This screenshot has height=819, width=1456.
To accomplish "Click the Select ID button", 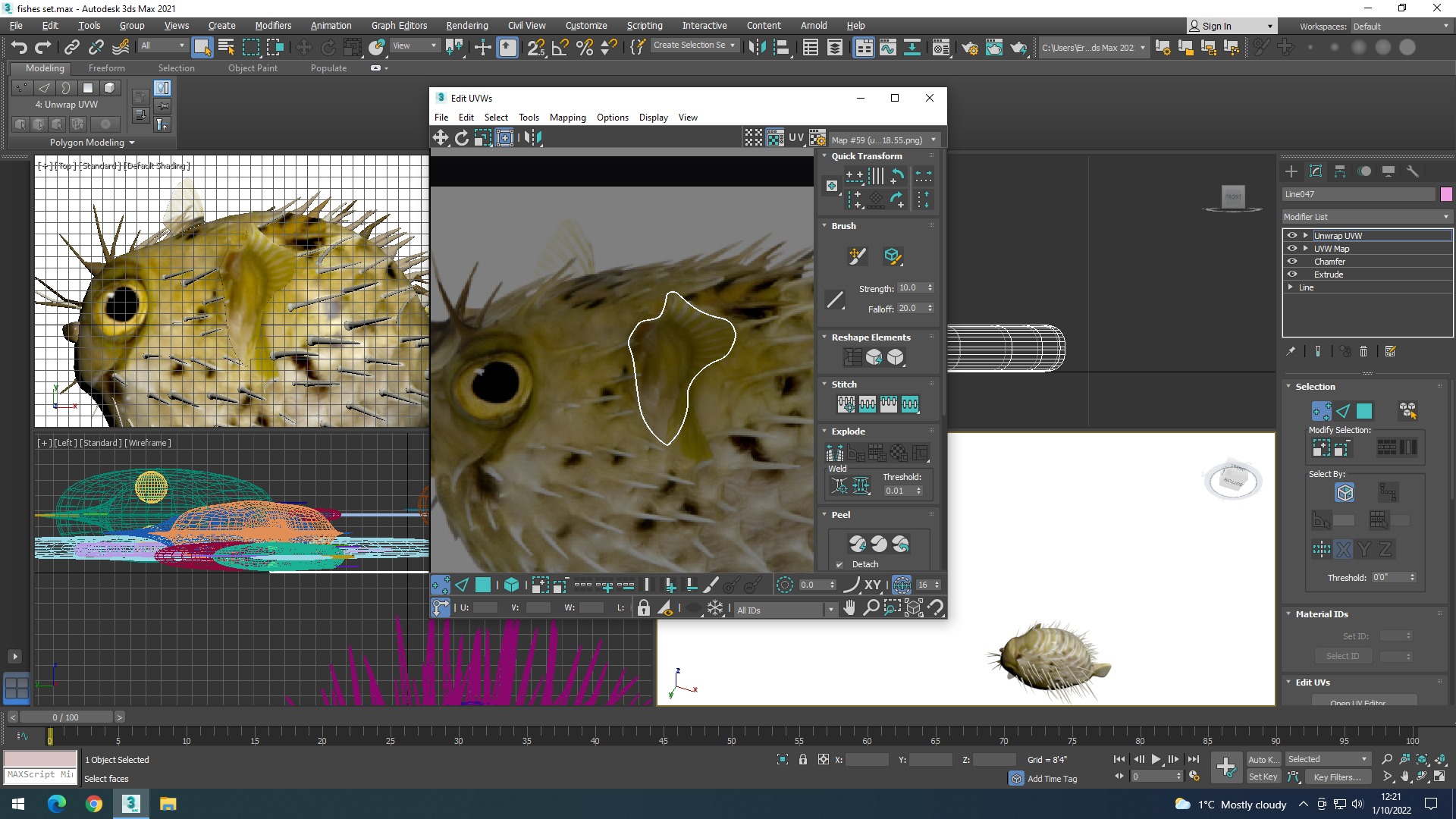I will pos(1343,657).
